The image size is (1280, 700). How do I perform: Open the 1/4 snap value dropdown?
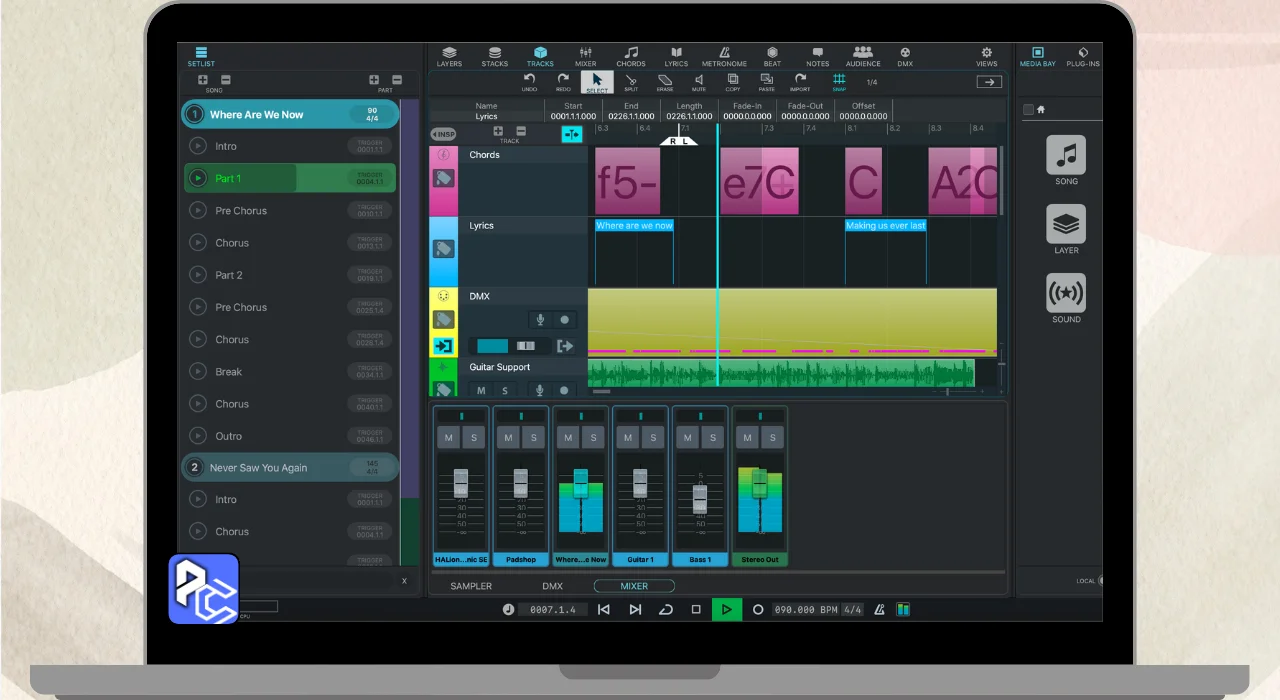(x=872, y=83)
